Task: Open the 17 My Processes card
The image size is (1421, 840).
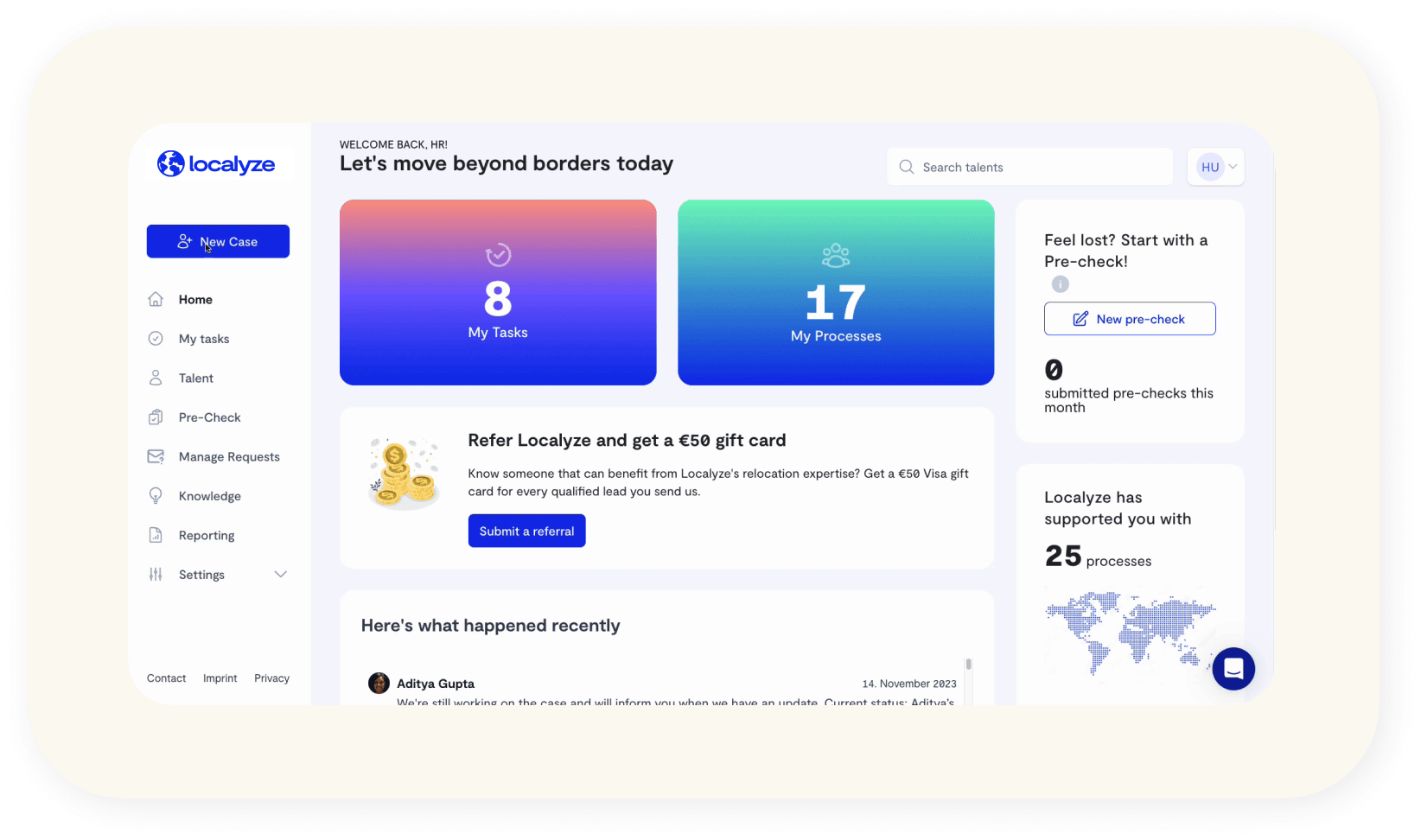Action: coord(836,292)
